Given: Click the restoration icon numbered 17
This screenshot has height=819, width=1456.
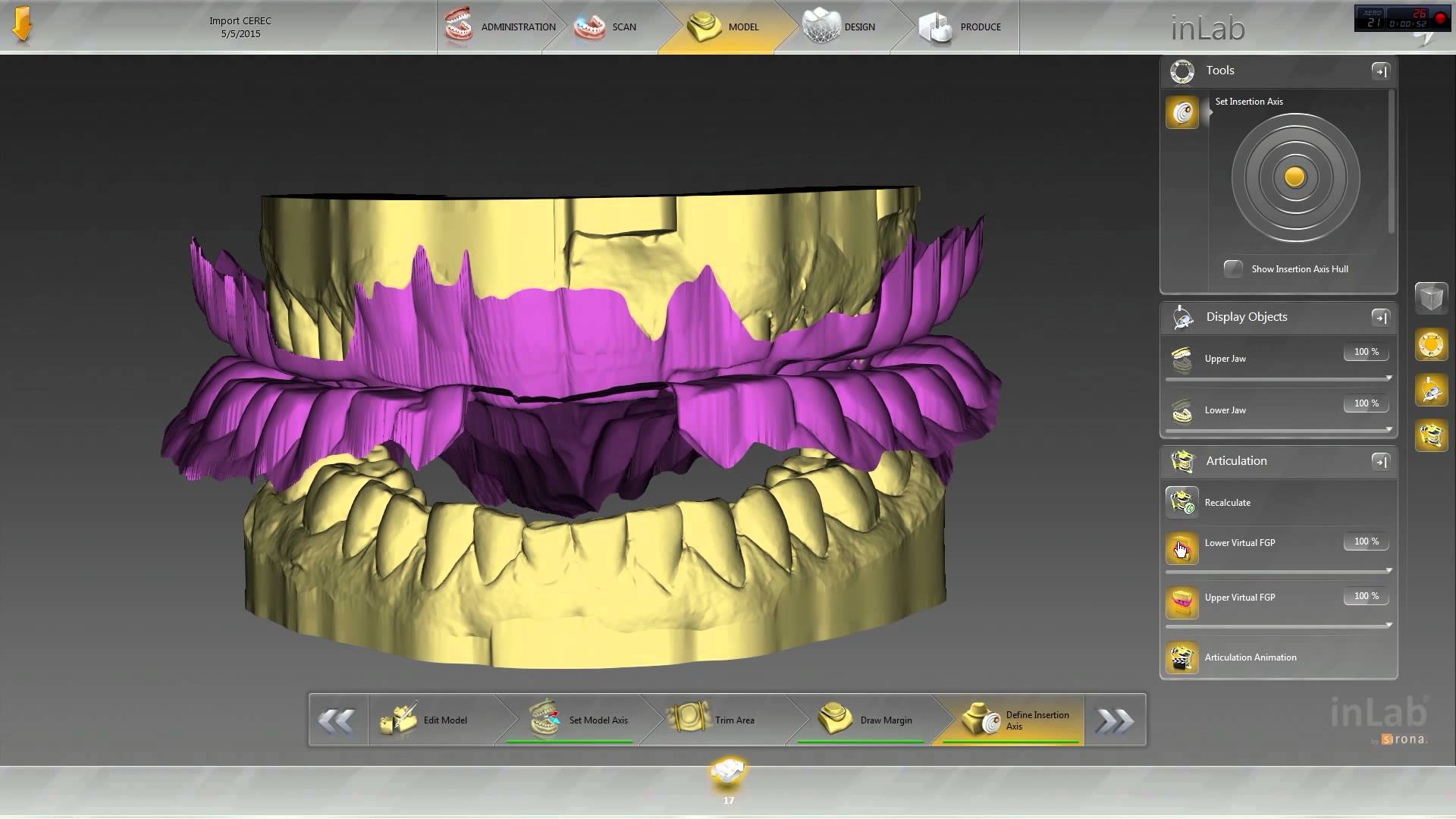Looking at the screenshot, I should click(x=728, y=773).
